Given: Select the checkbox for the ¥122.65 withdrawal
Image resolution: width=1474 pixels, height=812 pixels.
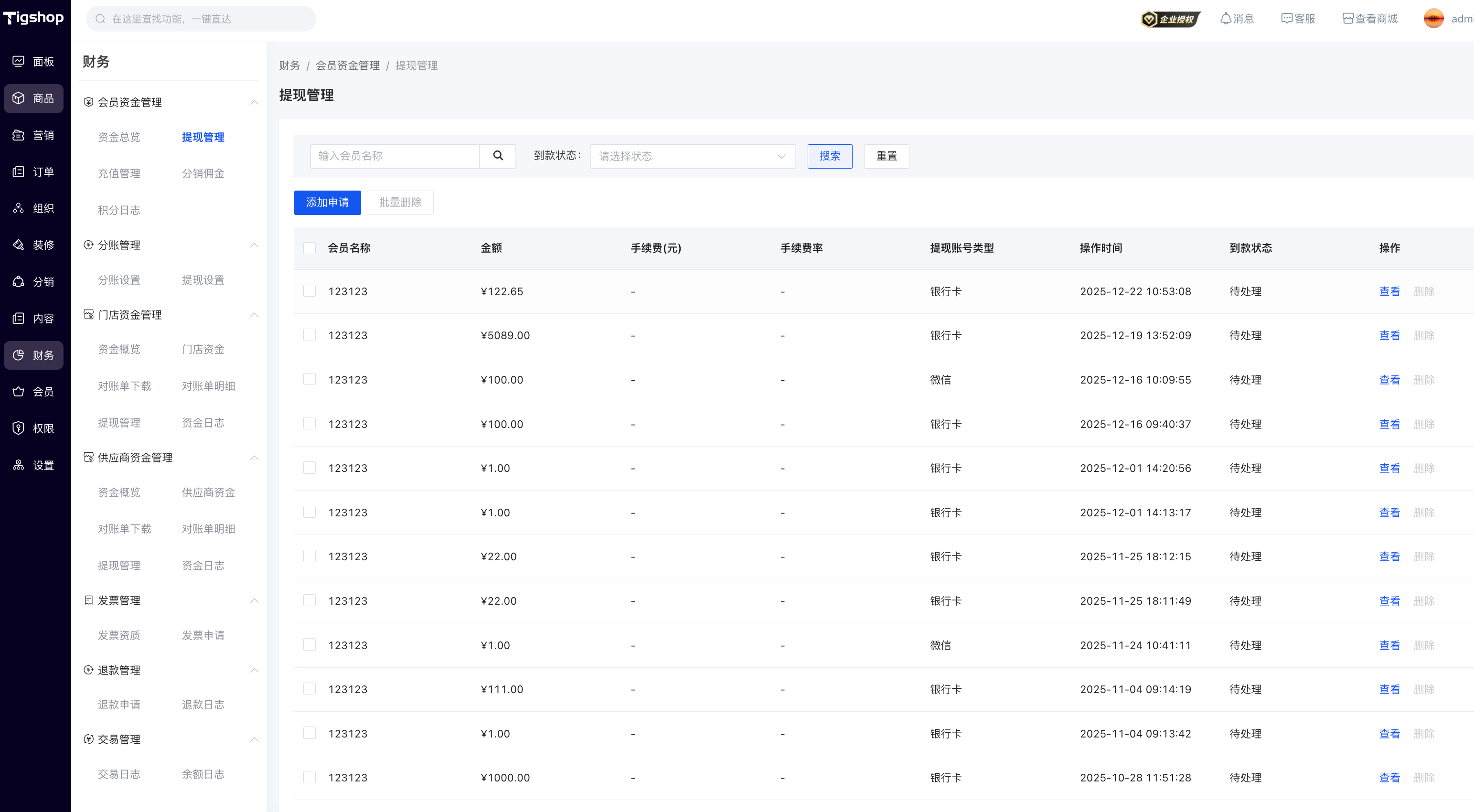Looking at the screenshot, I should [310, 291].
